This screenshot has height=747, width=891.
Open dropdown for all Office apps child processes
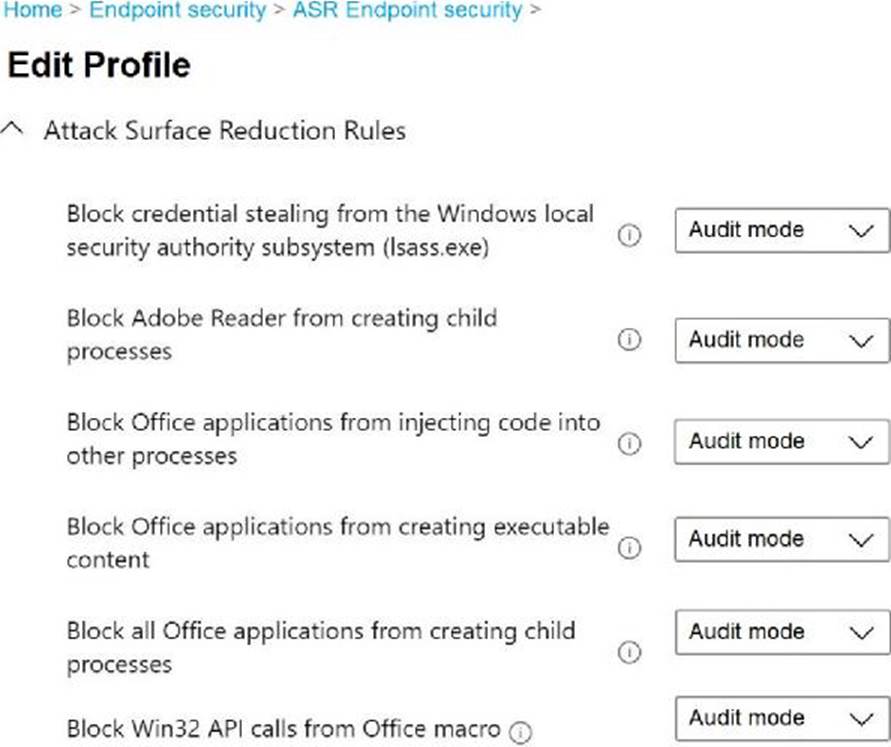click(782, 632)
